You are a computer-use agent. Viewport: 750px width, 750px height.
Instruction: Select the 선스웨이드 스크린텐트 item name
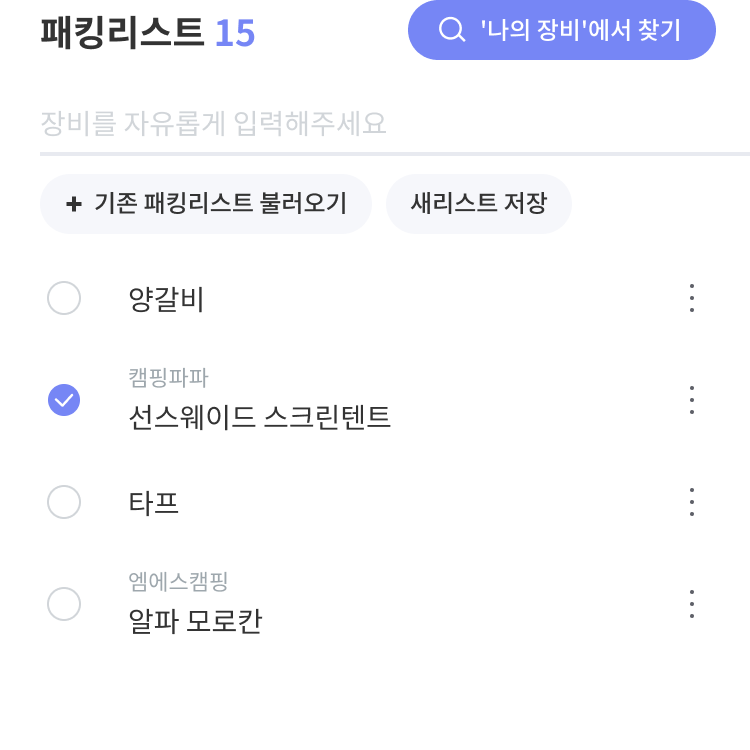(x=260, y=417)
